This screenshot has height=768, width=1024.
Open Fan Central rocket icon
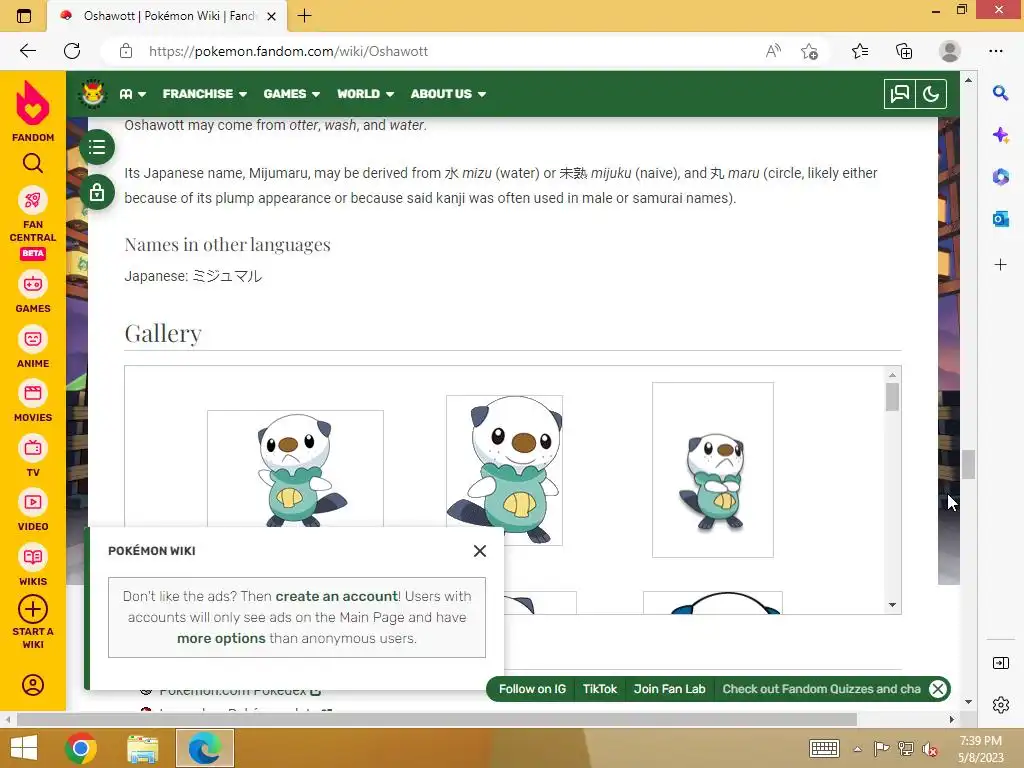point(33,200)
